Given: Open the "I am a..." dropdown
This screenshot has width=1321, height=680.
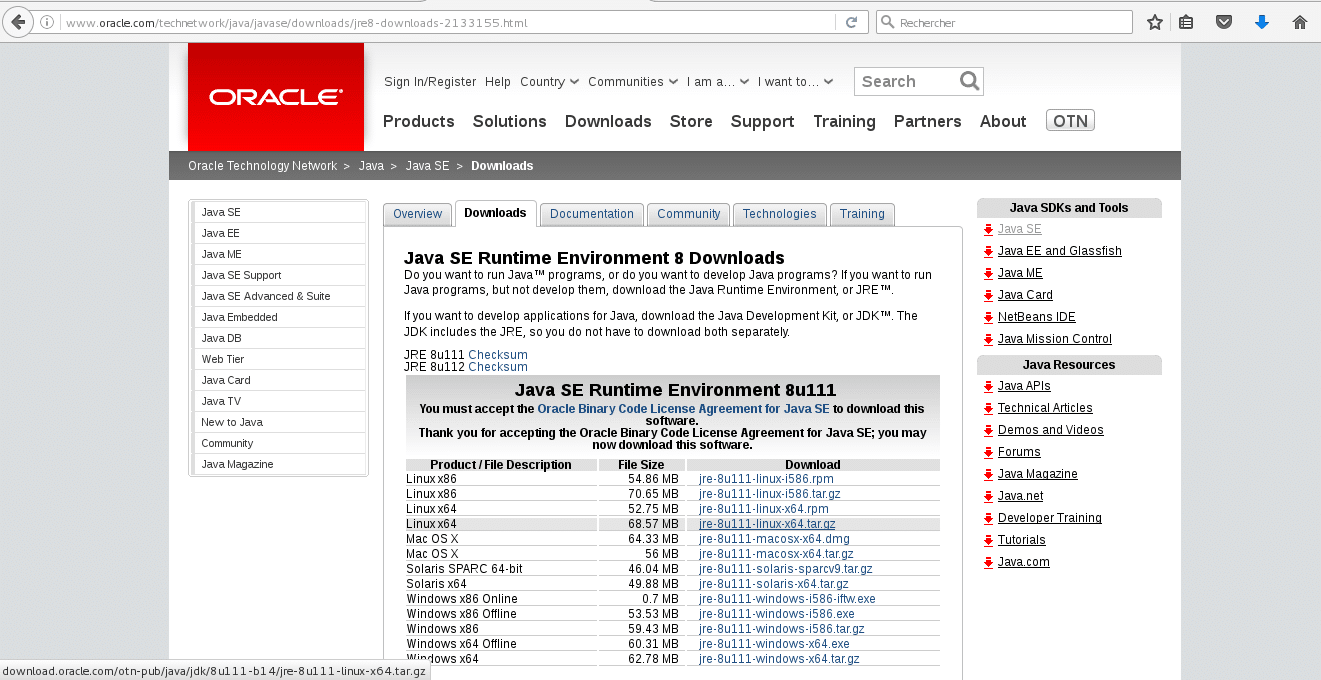Looking at the screenshot, I should [x=717, y=82].
